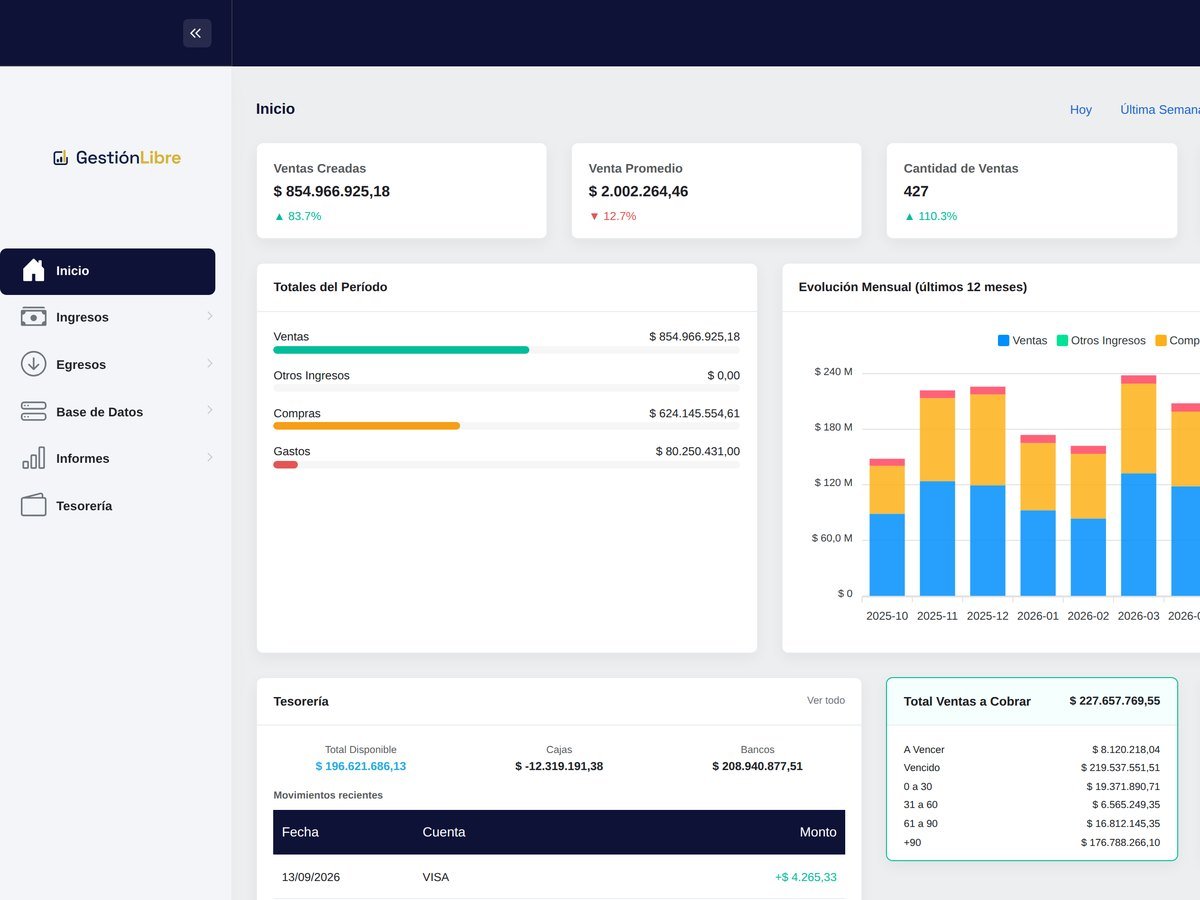
Task: Click the +$ 4.265,33 amount
Action: (806, 877)
